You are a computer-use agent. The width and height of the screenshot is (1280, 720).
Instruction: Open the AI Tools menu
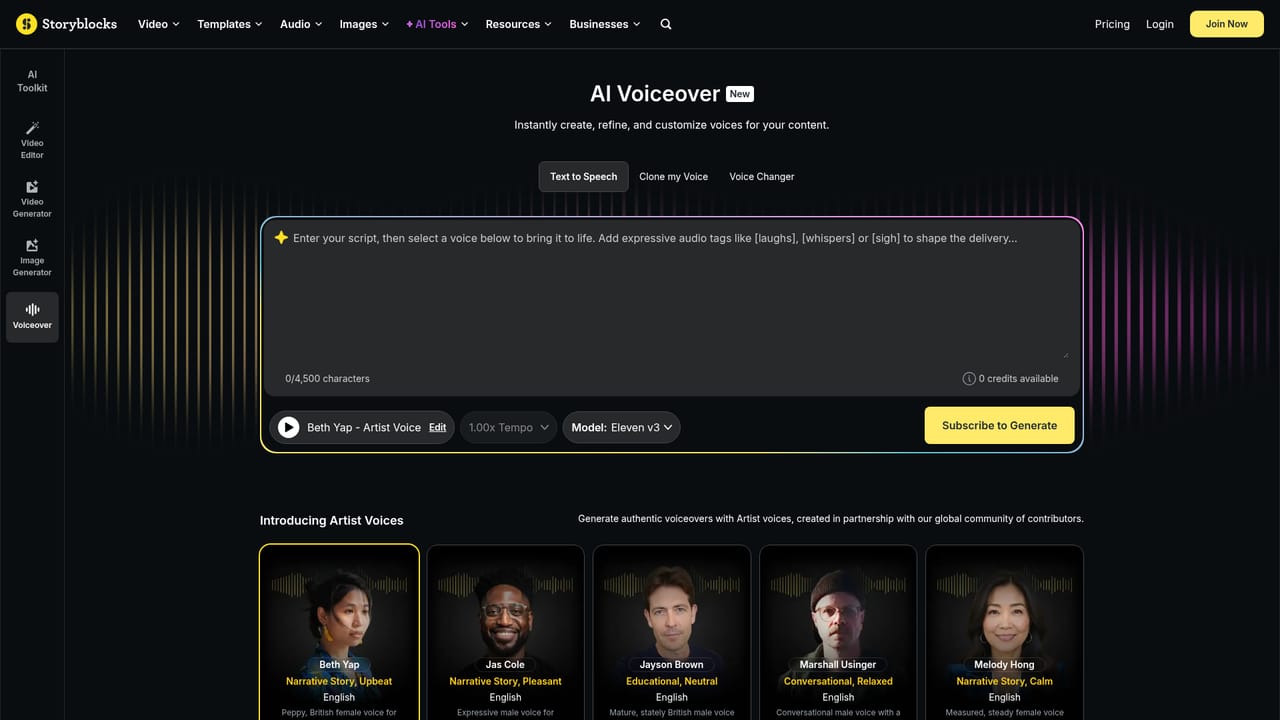coord(437,24)
